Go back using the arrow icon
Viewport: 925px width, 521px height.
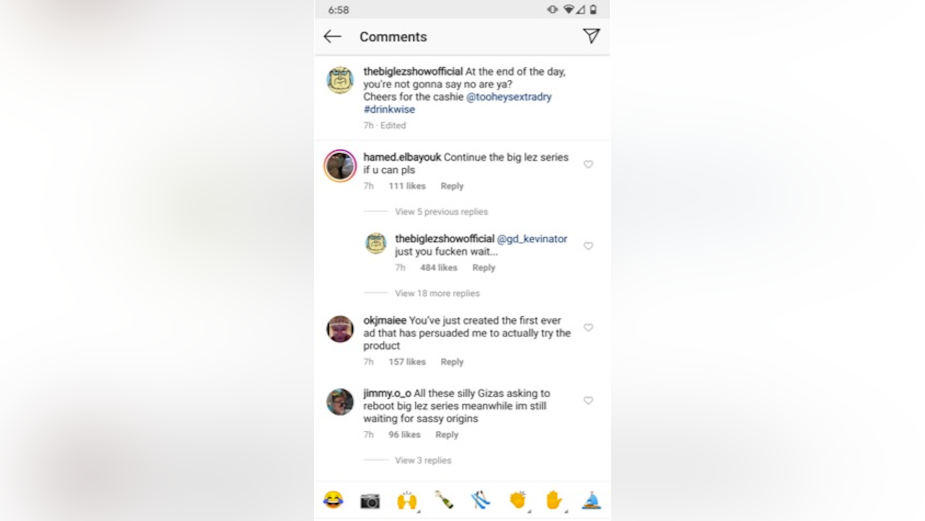click(332, 37)
